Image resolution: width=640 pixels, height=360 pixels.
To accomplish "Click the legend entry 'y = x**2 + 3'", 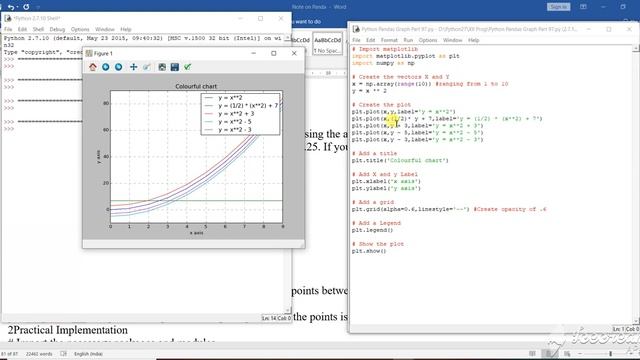I will tap(236, 114).
